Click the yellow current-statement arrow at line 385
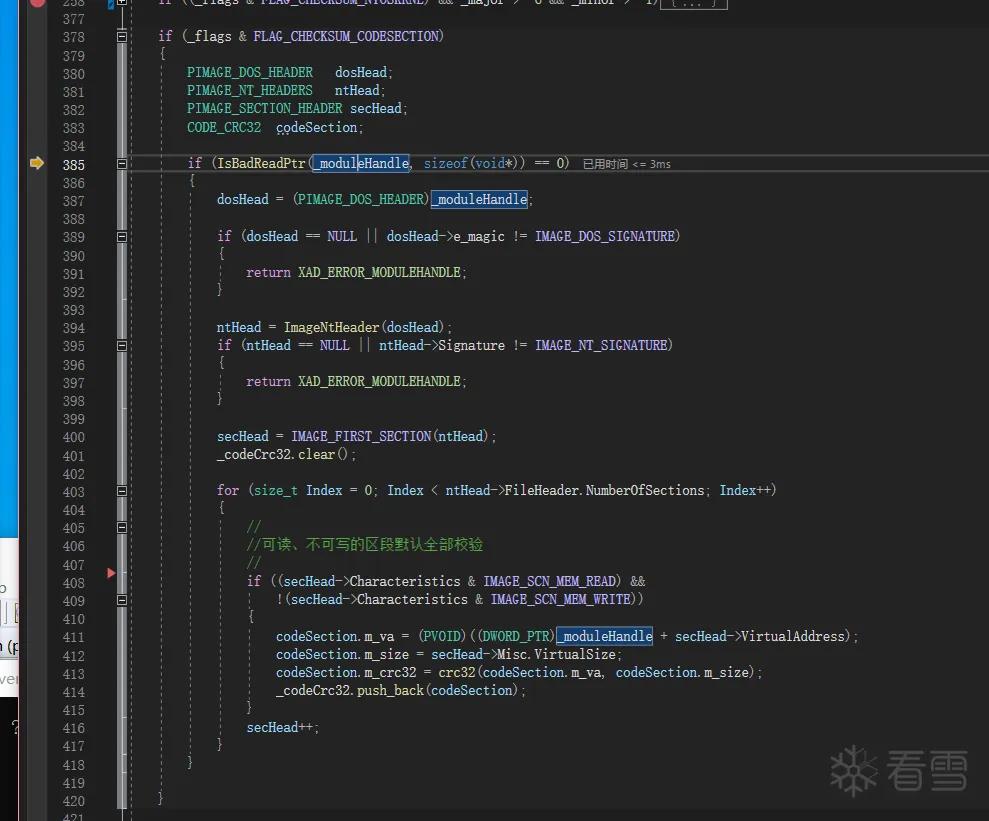This screenshot has height=821, width=989. [x=37, y=163]
